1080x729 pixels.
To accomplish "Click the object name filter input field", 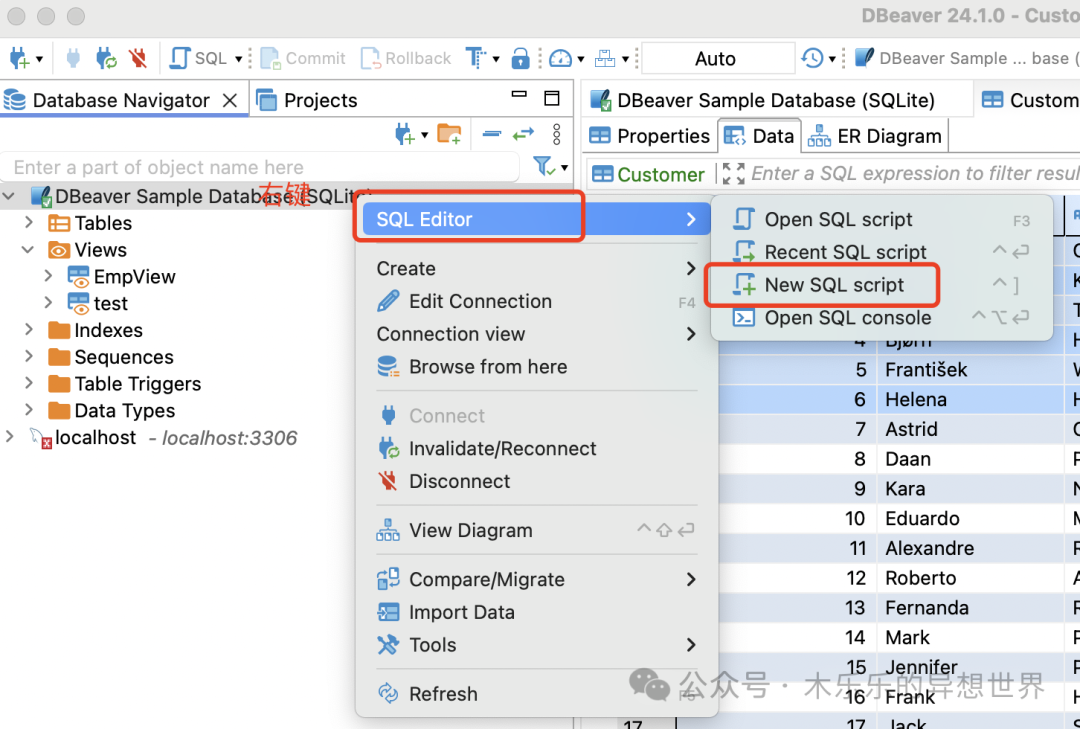I will [x=262, y=167].
